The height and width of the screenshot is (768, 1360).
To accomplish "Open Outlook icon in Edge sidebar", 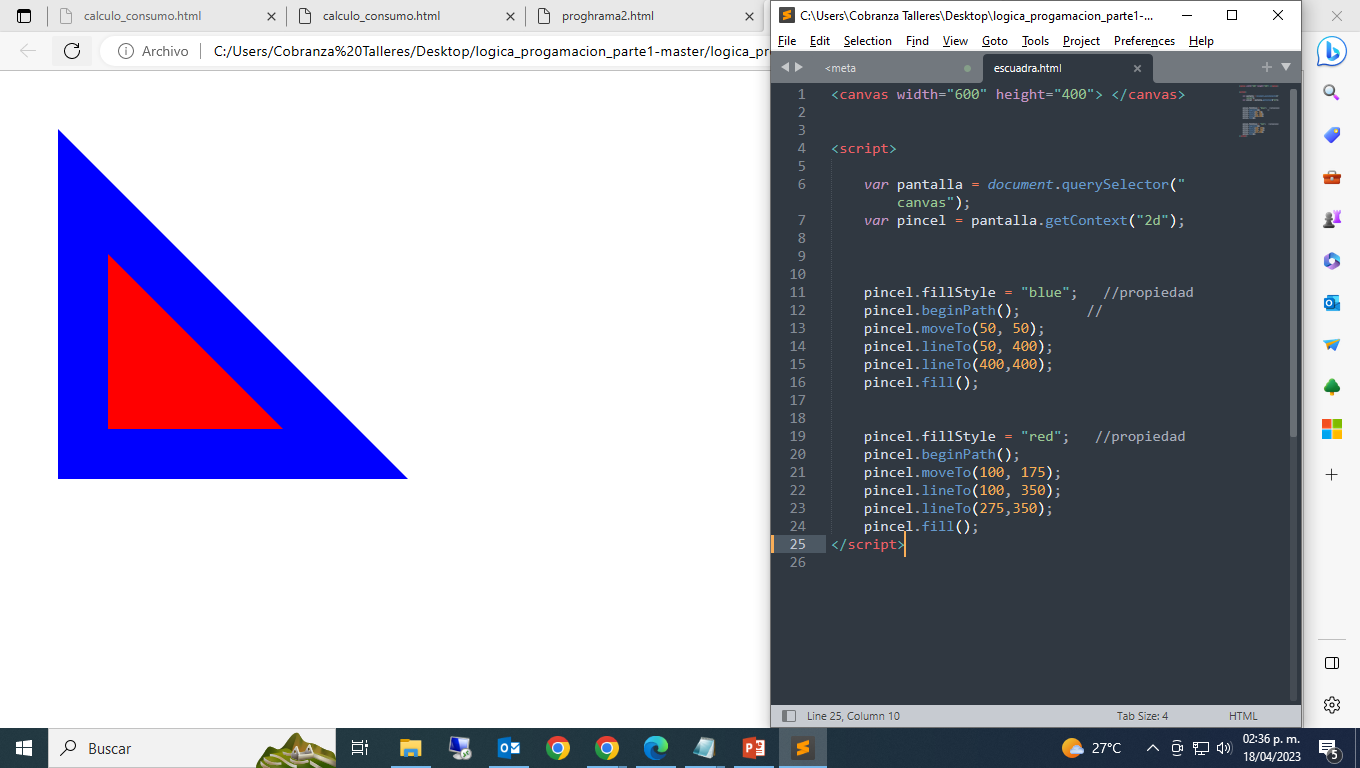I will (1331, 303).
